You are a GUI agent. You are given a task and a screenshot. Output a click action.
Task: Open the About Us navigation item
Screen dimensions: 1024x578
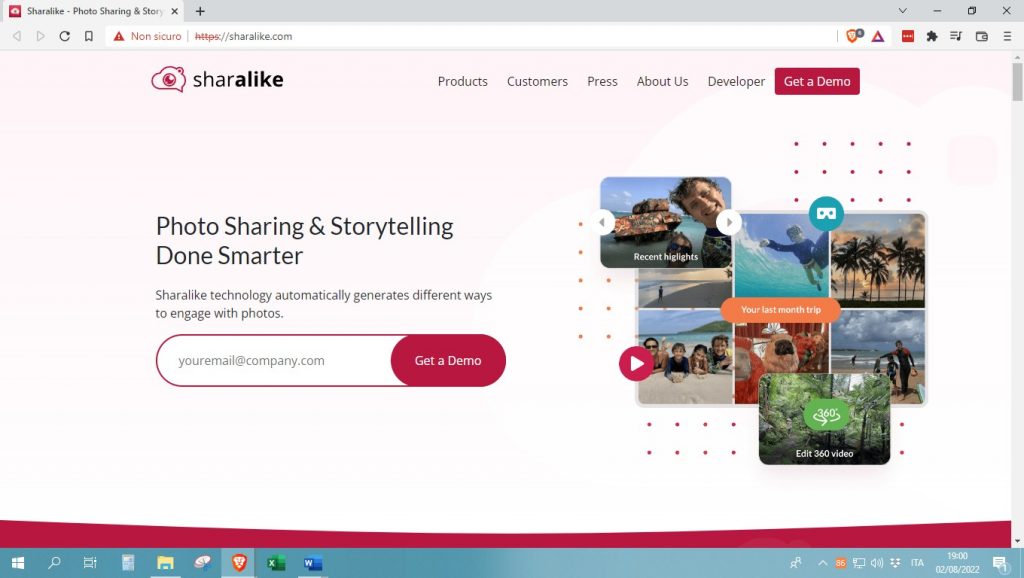coord(662,82)
